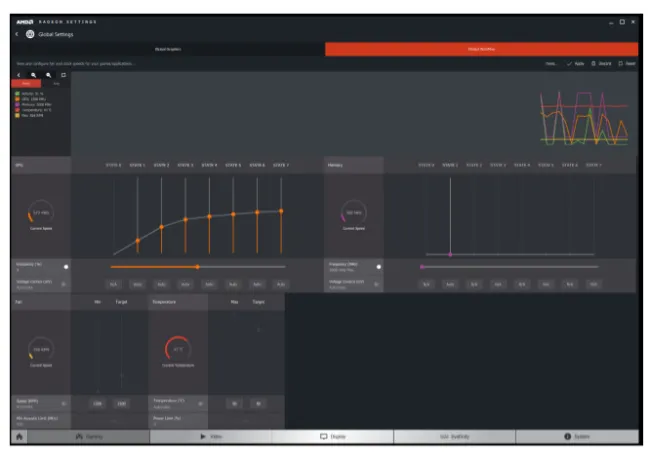650x458 pixels.
Task: Click the orange GPU frequency slider handle
Action: [x=197, y=267]
